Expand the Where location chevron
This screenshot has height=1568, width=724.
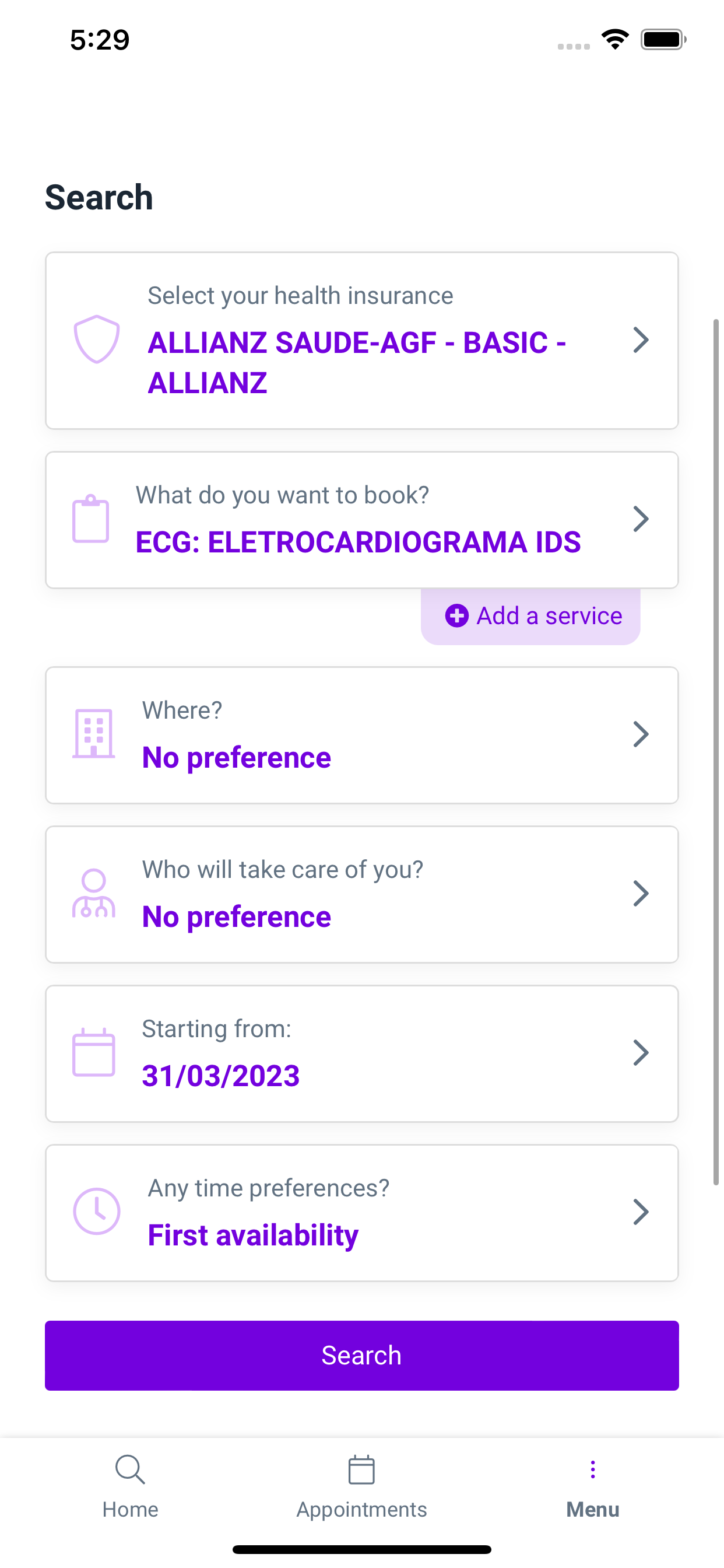click(641, 734)
